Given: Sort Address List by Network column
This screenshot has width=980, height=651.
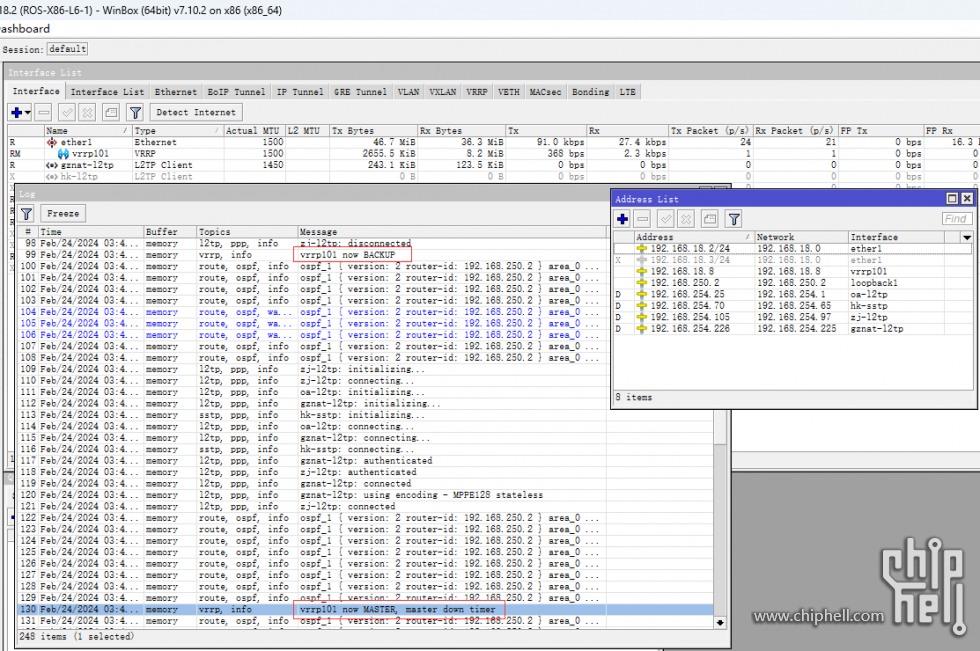Looking at the screenshot, I should pyautogui.click(x=801, y=237).
